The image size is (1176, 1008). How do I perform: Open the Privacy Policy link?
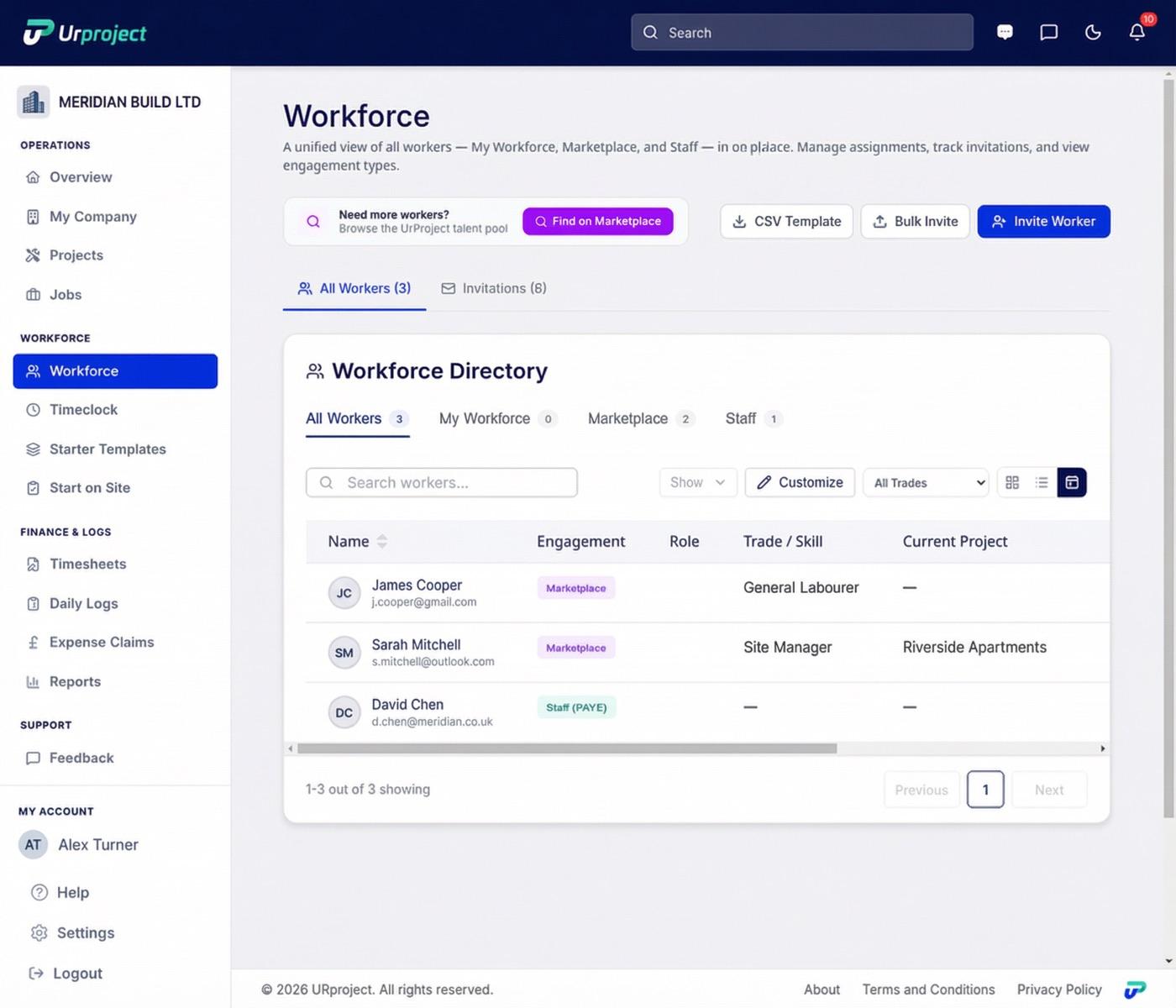(1059, 990)
